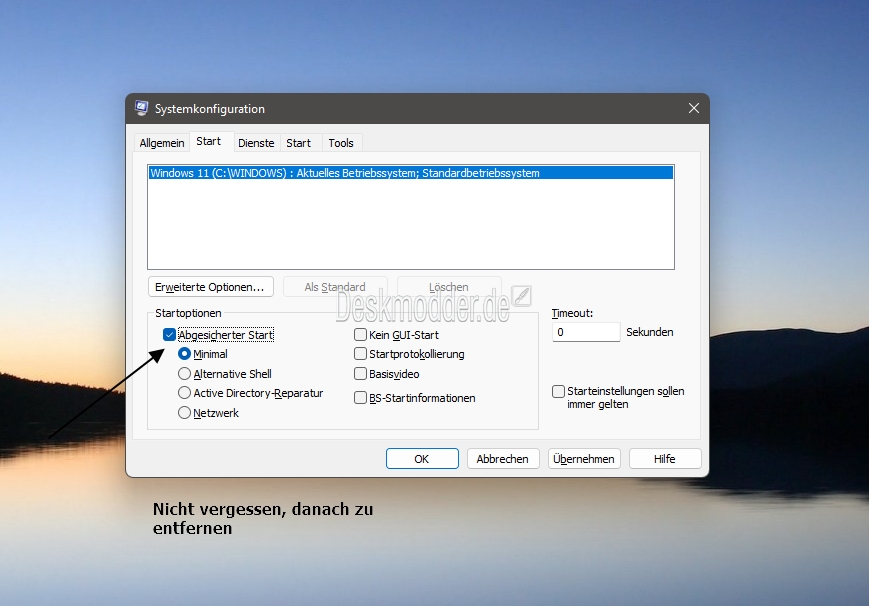The width and height of the screenshot is (869, 606).
Task: Click the Als Standard button
Action: click(x=335, y=287)
